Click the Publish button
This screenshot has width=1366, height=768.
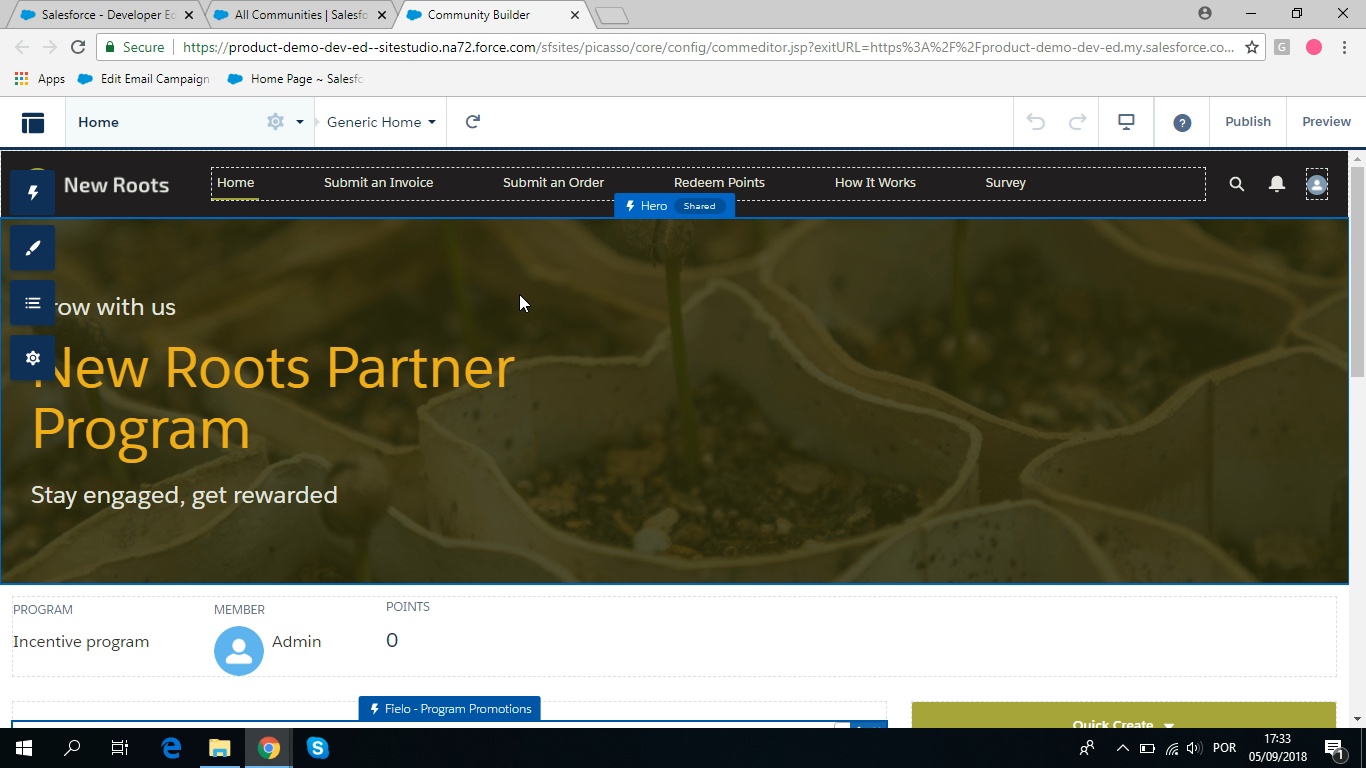1248,122
